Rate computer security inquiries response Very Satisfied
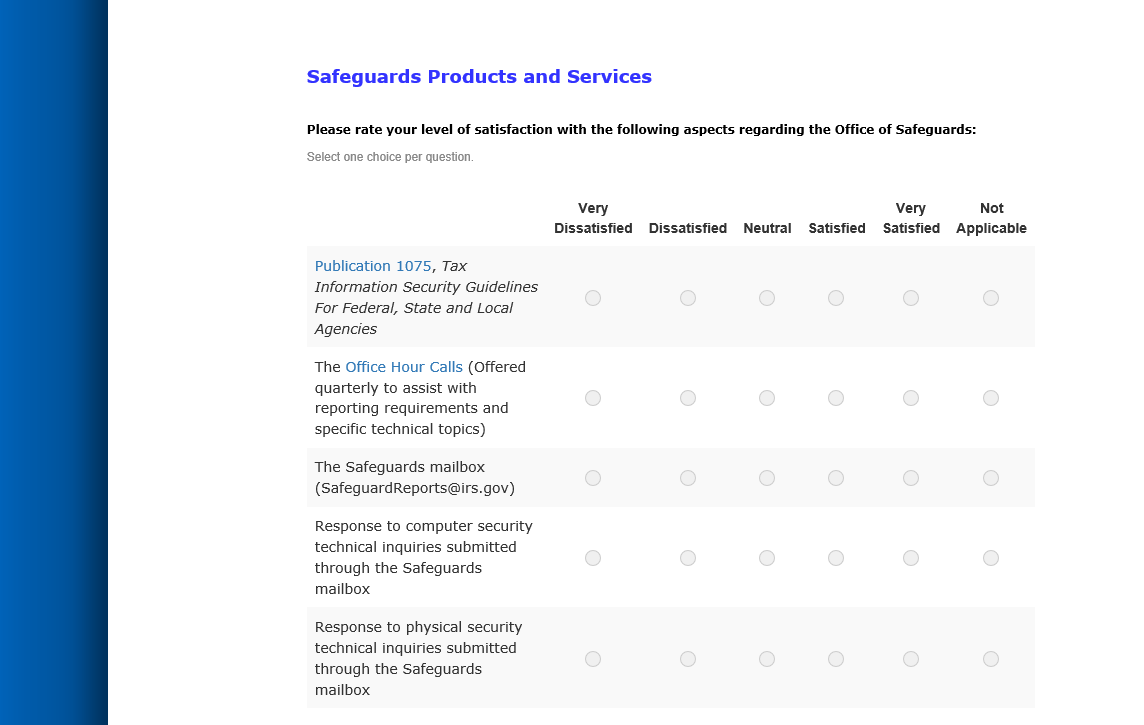Screen dimensions: 1144x725 [x=911, y=558]
